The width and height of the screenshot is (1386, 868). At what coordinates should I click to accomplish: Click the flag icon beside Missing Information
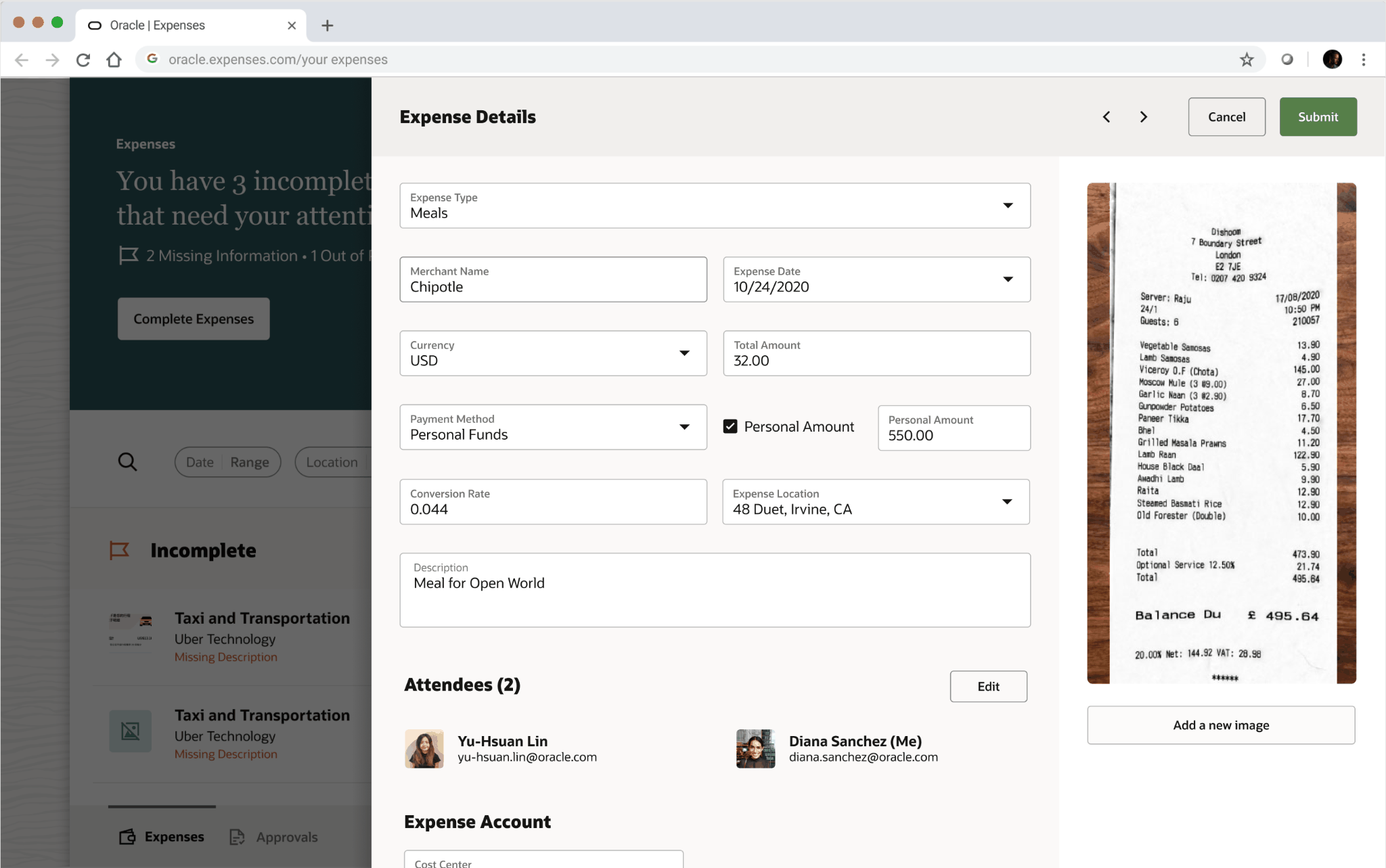coord(129,256)
